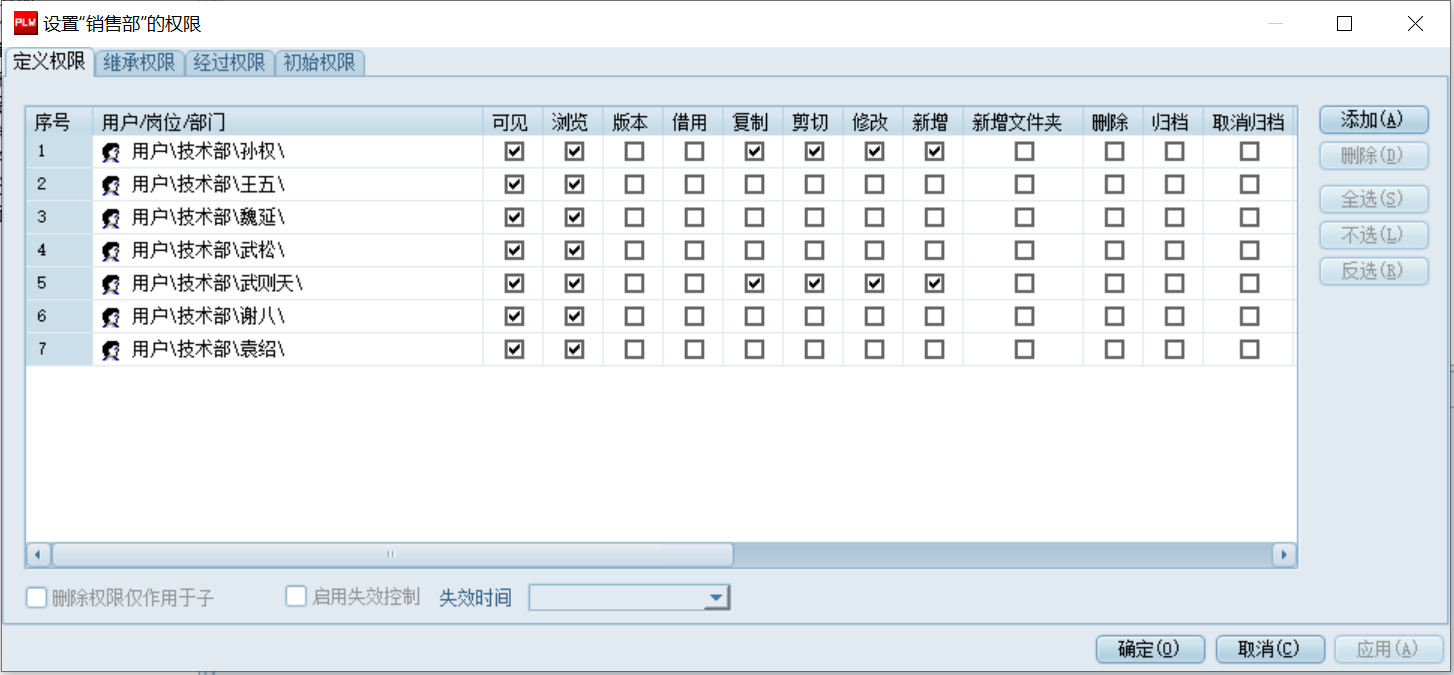Click right arrow of horizontal scrollbar
The width and height of the screenshot is (1454, 675).
[1284, 554]
